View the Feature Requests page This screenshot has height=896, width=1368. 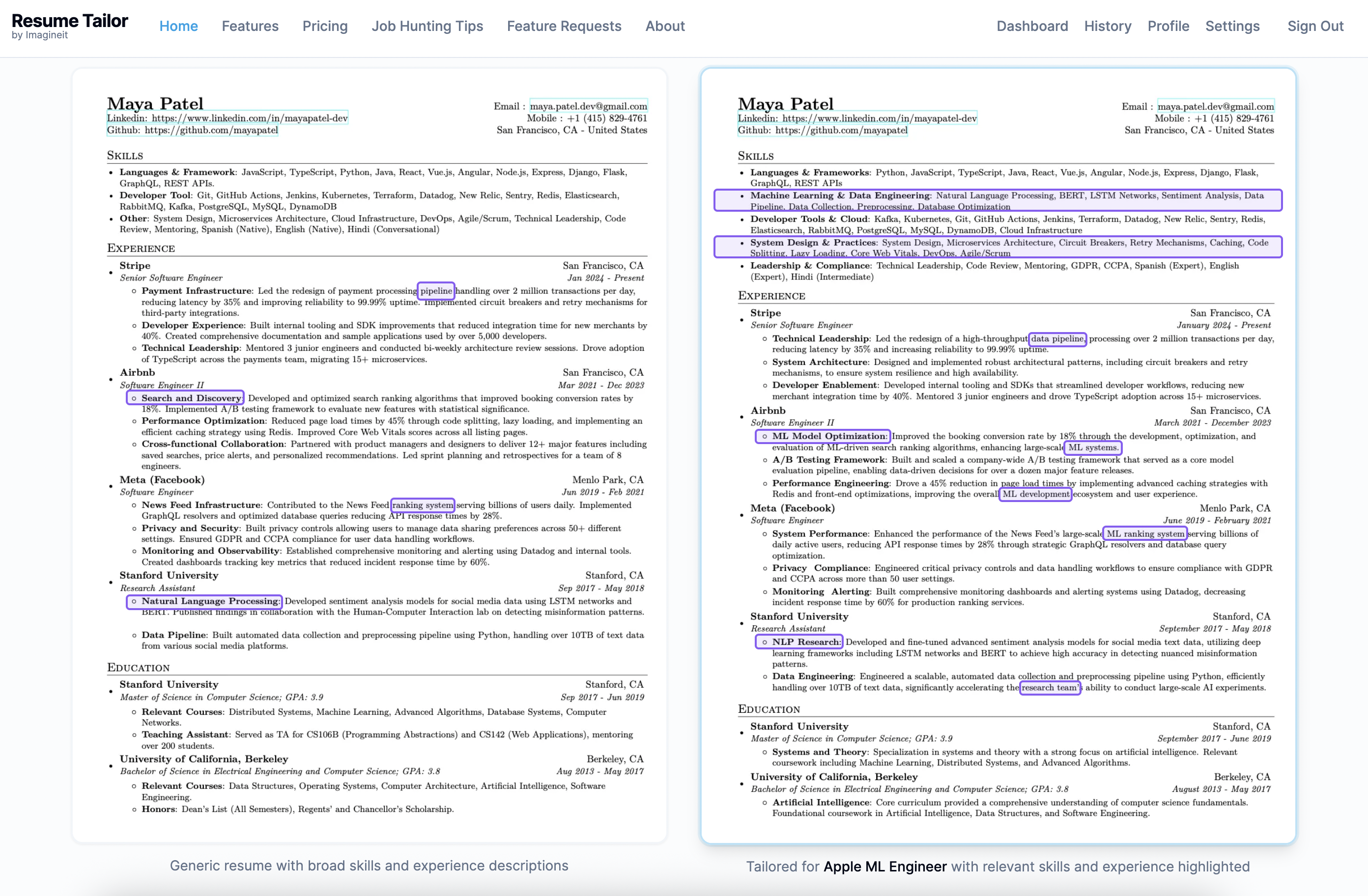[564, 26]
